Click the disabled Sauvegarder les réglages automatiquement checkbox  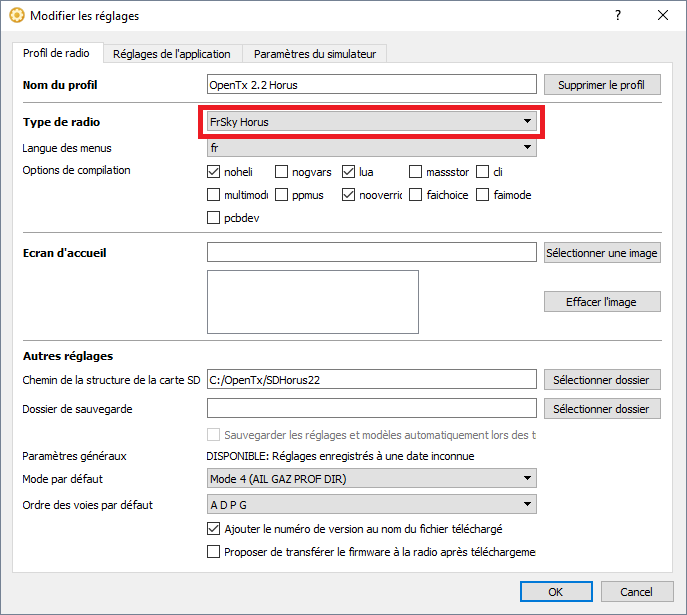click(213, 435)
